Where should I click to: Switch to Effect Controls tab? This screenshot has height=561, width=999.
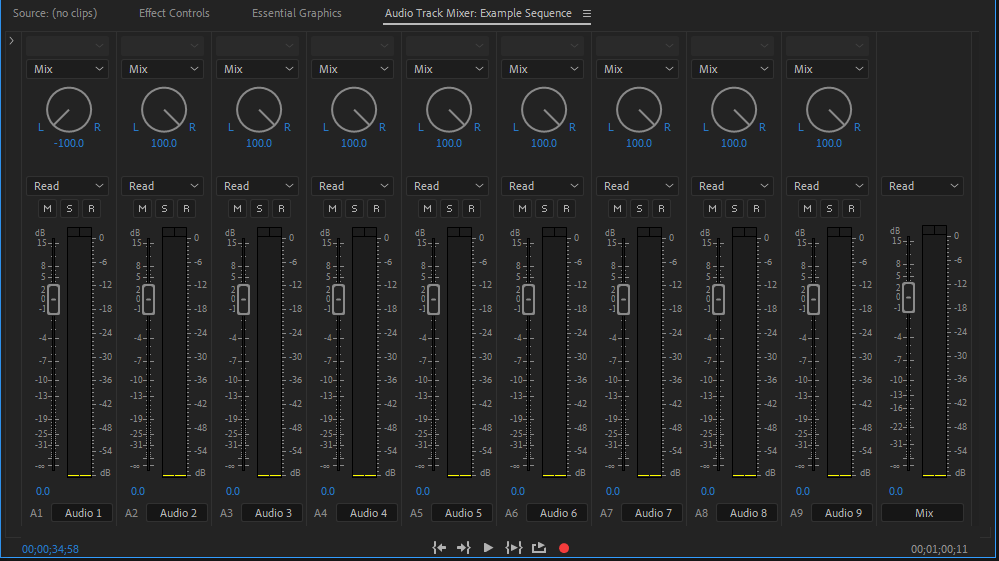point(174,13)
